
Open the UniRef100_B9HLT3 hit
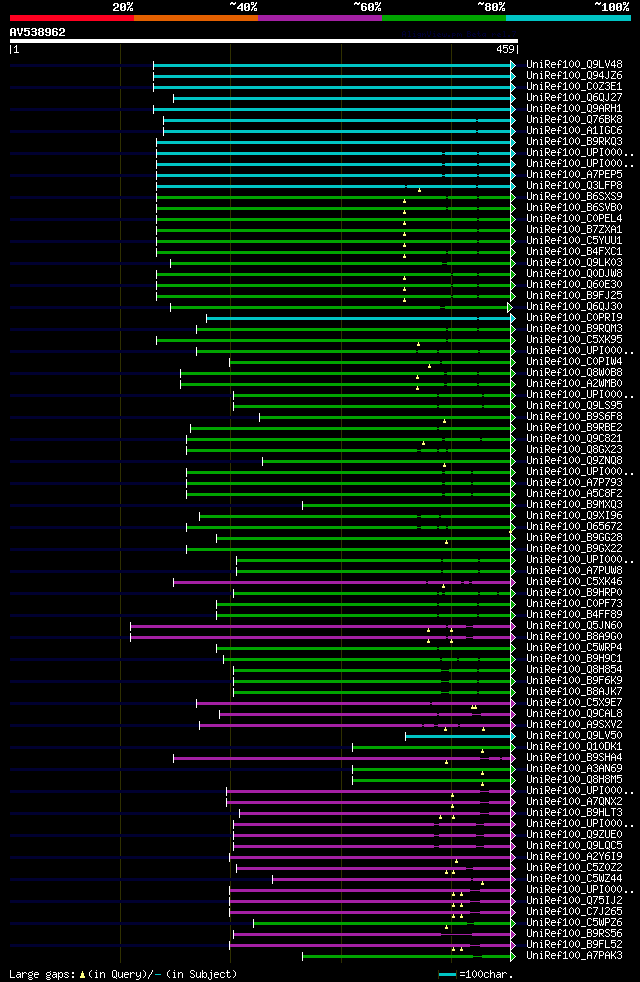pos(574,813)
